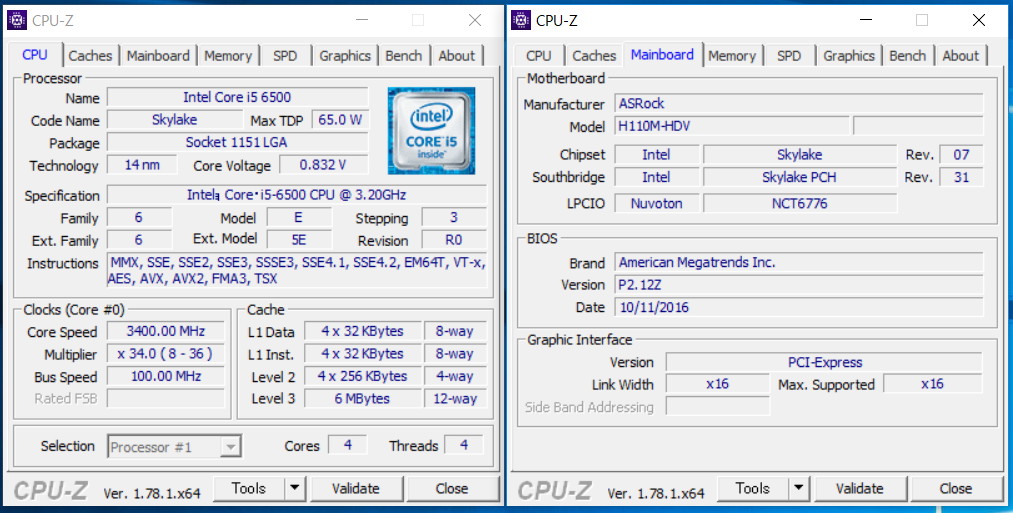Minimize the left CPU-Z window
Viewport: 1013px width, 513px height.
point(362,20)
